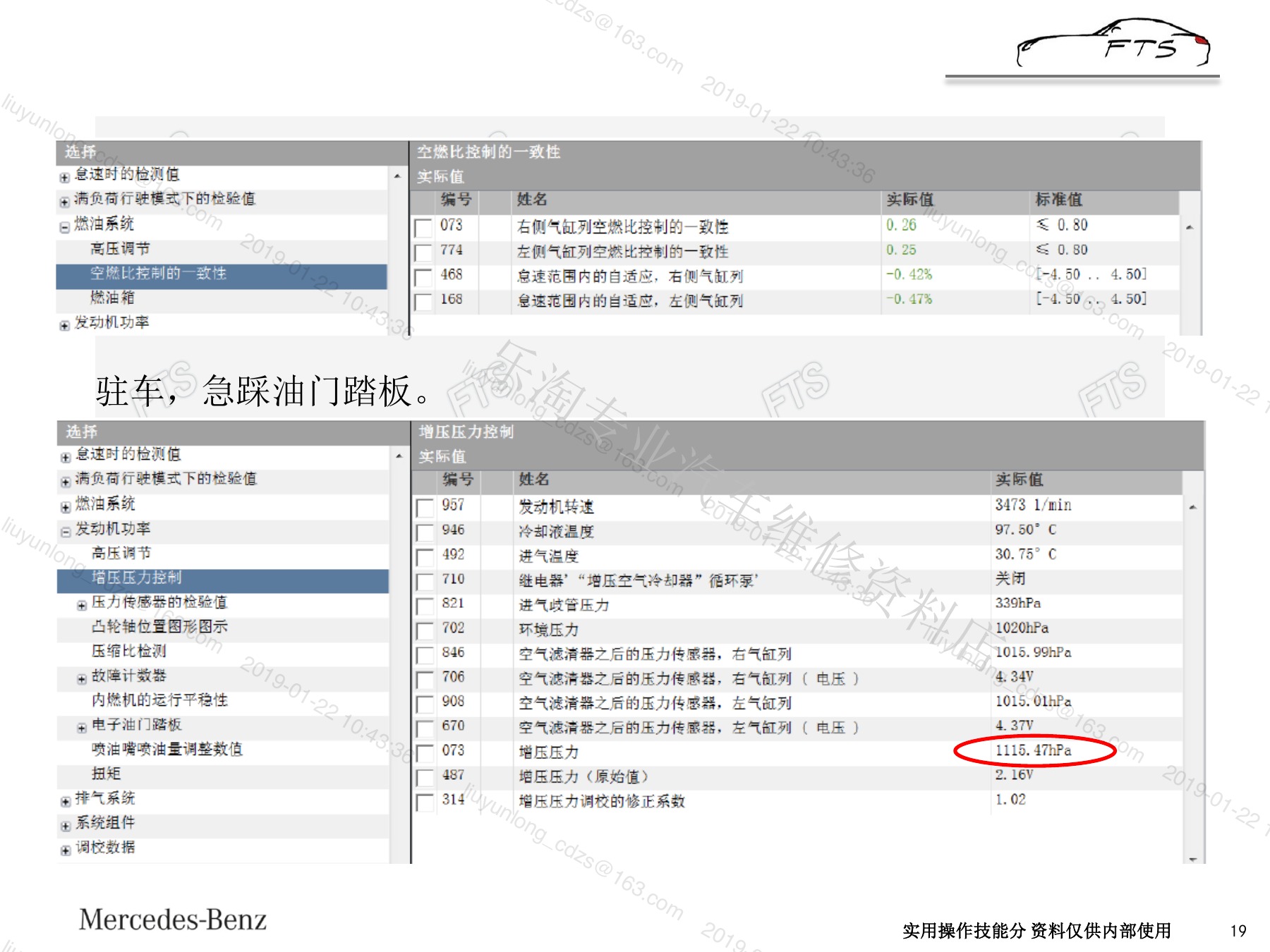Expand 发动机功率 in the upper screenshot tree
The image size is (1270, 952).
[65, 326]
